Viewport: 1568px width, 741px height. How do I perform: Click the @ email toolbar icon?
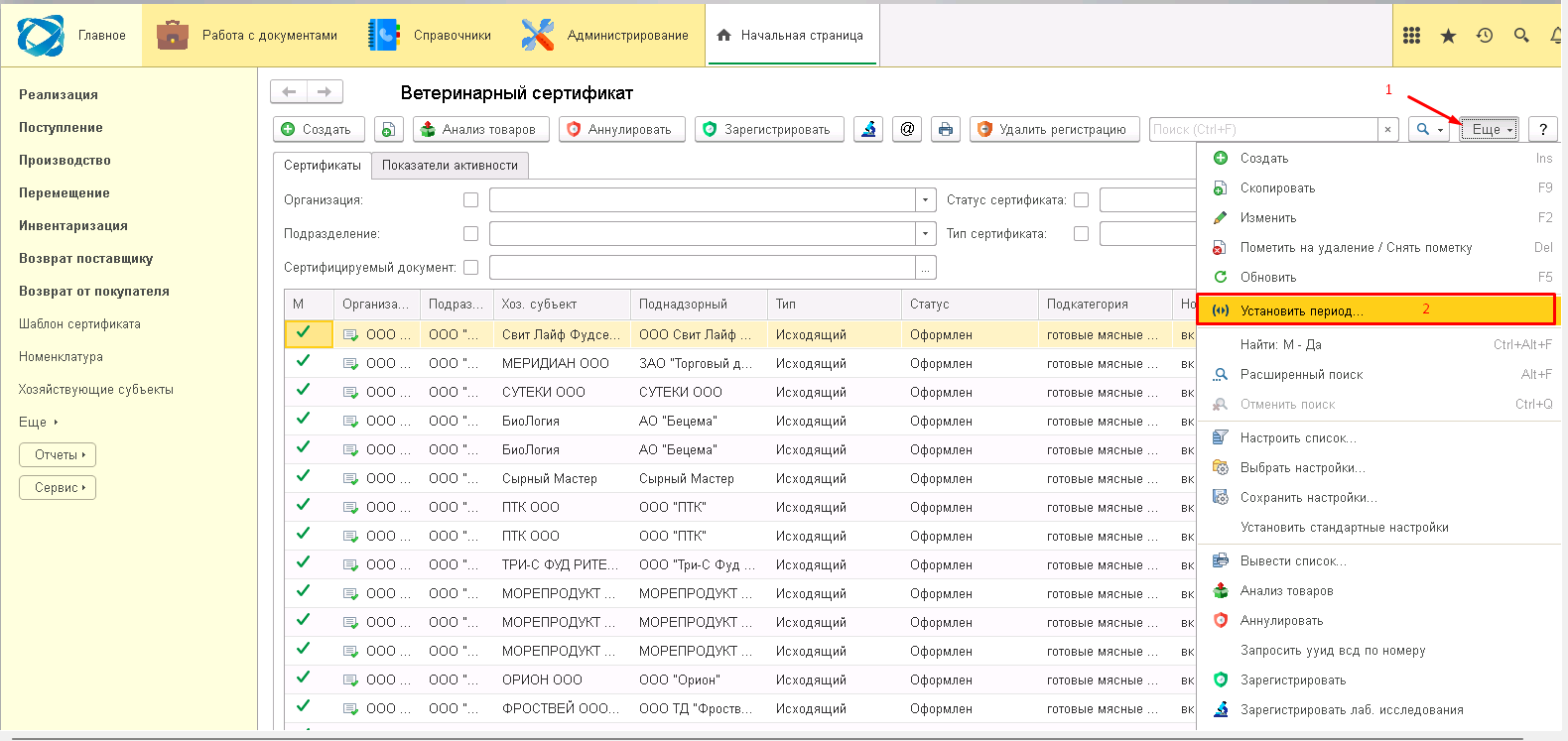click(907, 129)
